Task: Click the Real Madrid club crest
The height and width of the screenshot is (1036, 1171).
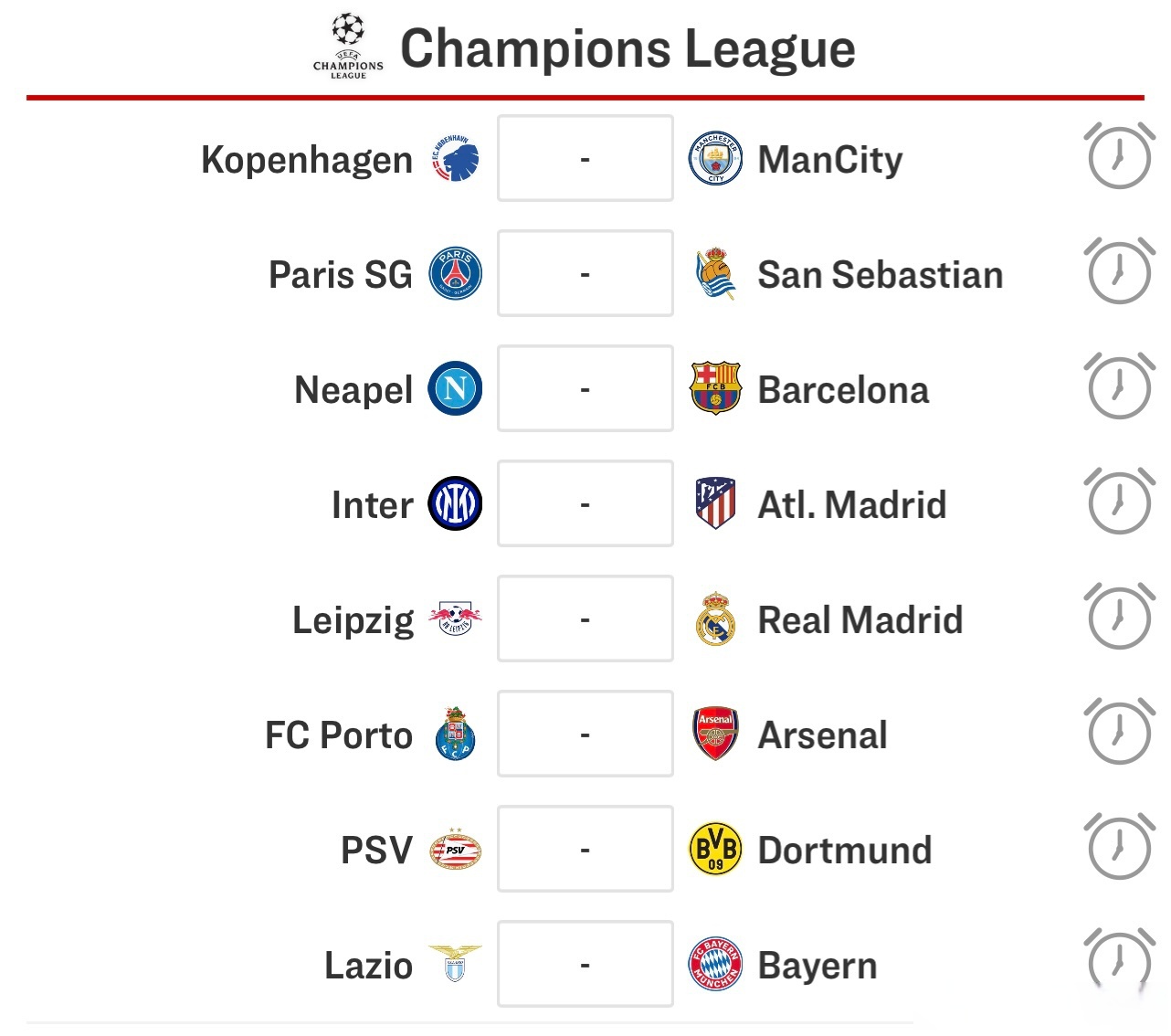Action: pos(715,618)
